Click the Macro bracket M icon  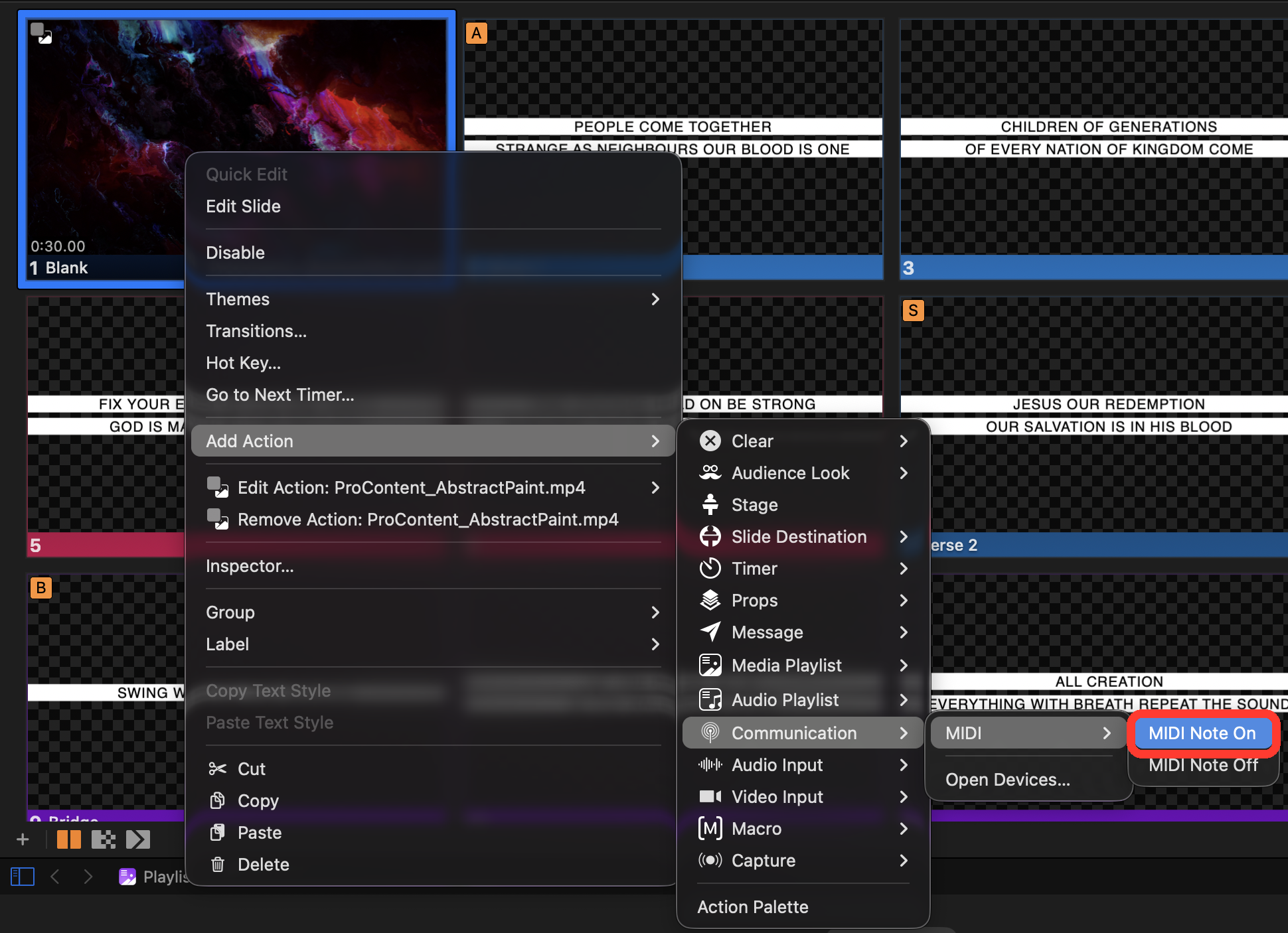pos(710,828)
